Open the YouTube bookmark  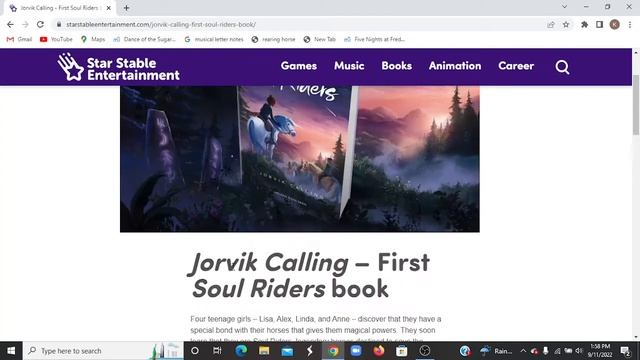coord(56,39)
